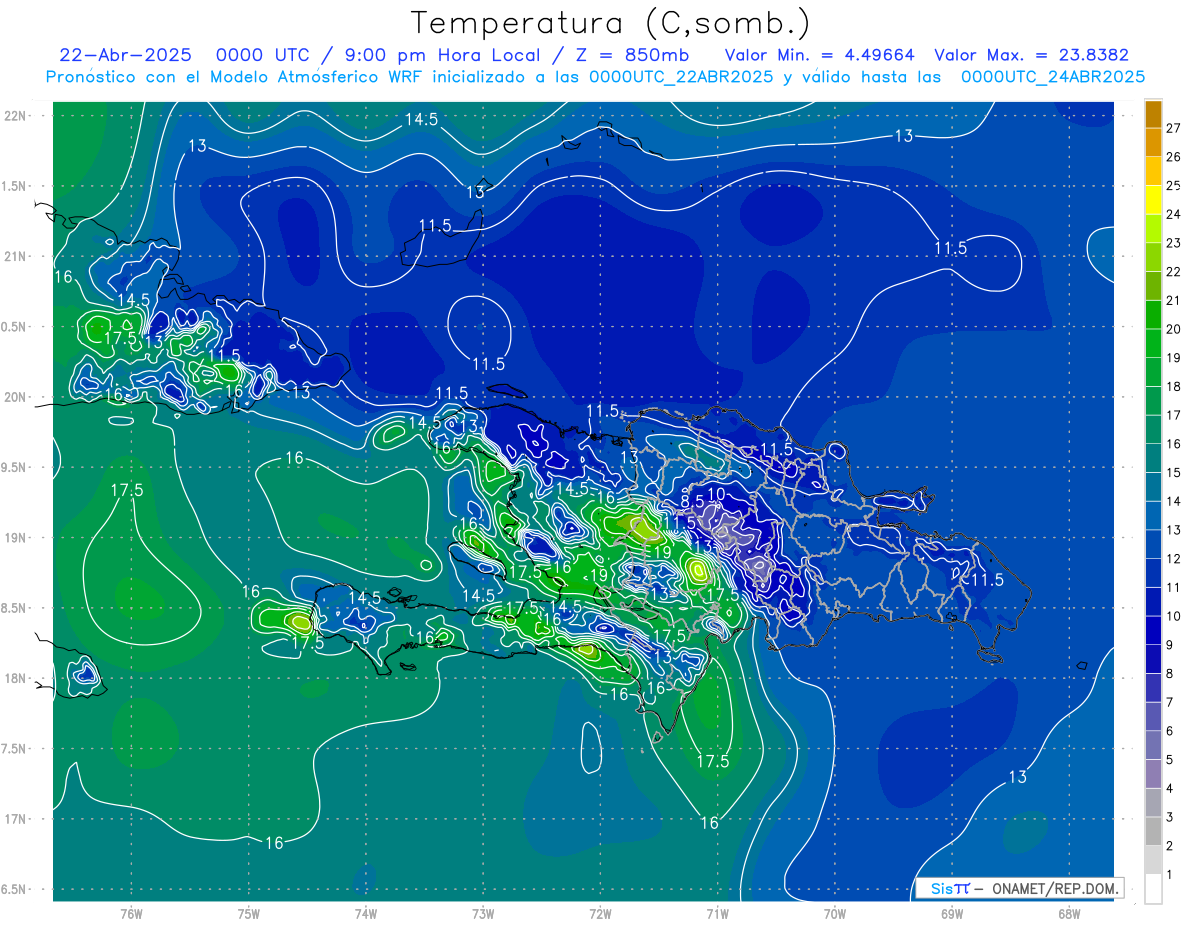Image resolution: width=1200 pixels, height=927 pixels.
Task: Click the '69W' longitude axis label
Action: tap(952, 914)
